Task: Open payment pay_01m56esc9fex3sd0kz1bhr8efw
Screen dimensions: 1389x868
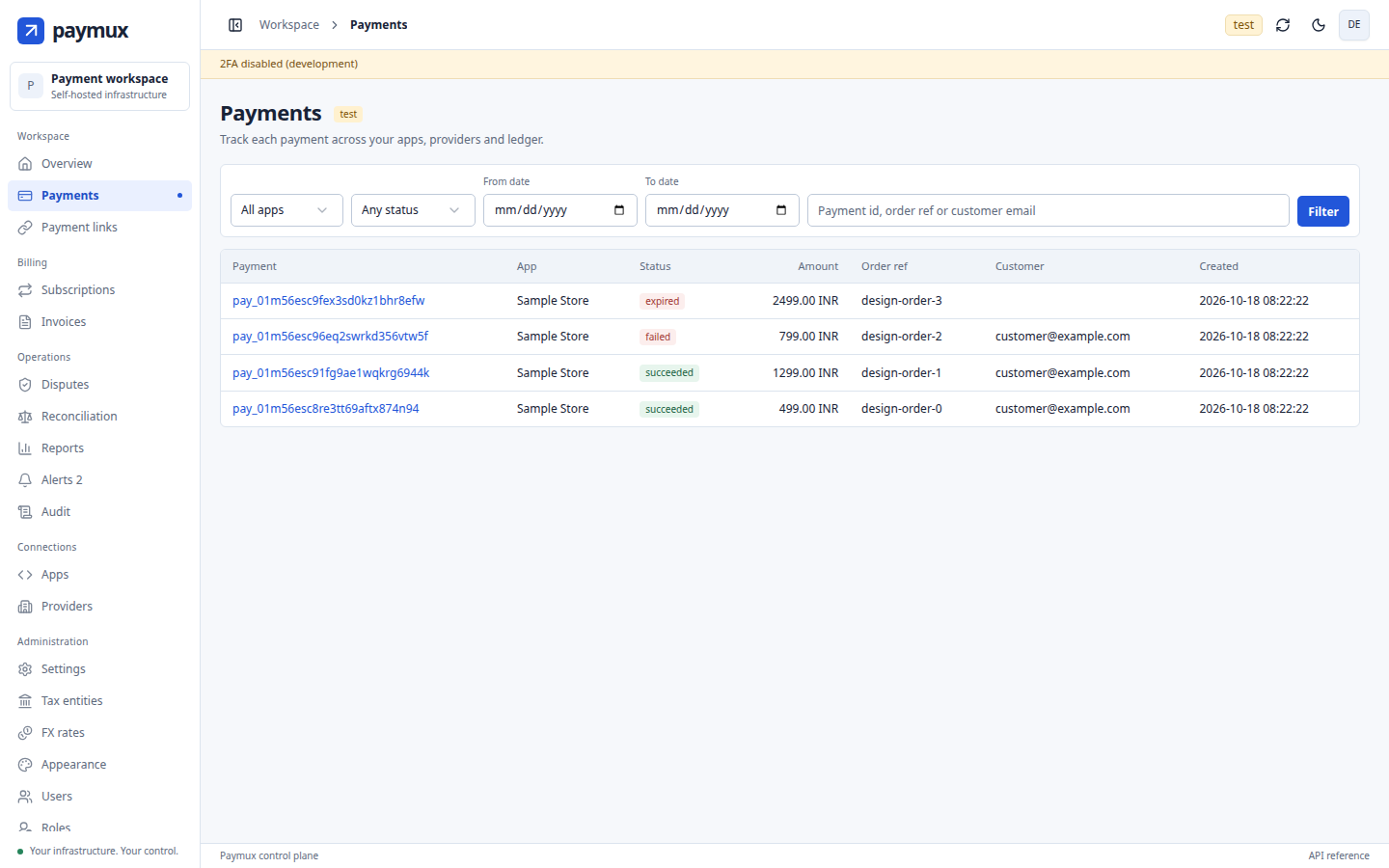Action: (329, 301)
